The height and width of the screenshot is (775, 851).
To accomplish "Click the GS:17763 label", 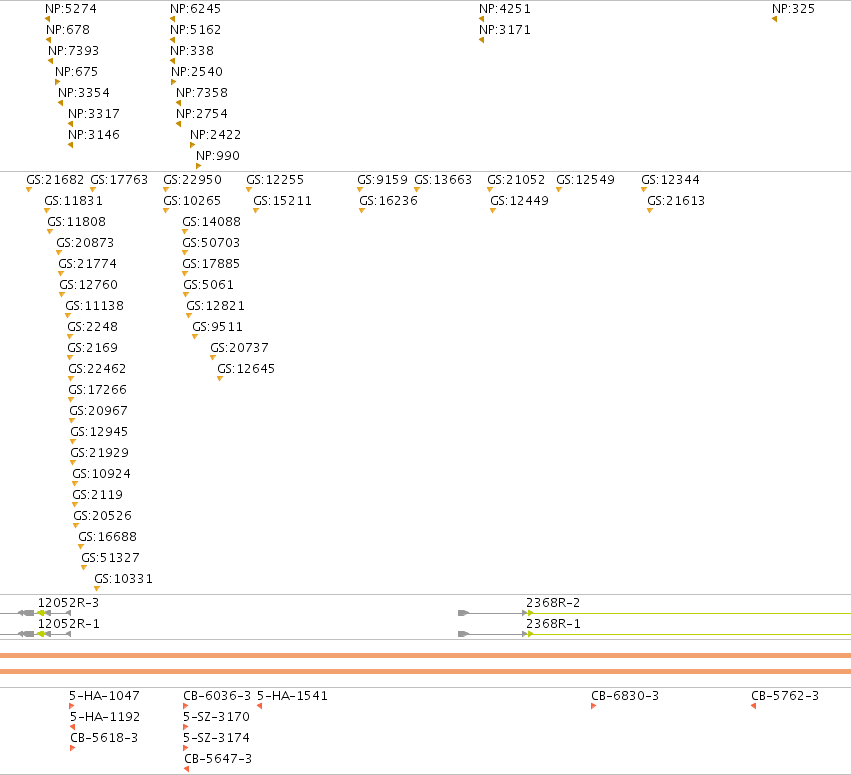I will coord(119,180).
